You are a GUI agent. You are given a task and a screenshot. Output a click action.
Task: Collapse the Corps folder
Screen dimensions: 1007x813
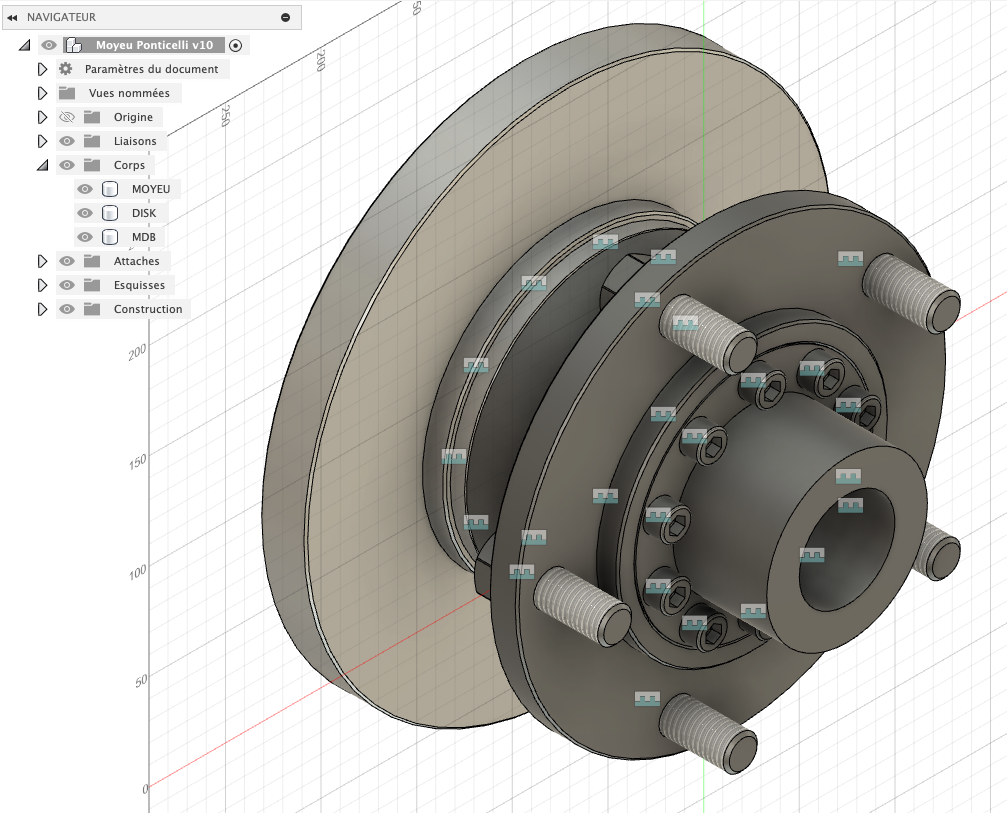42,165
